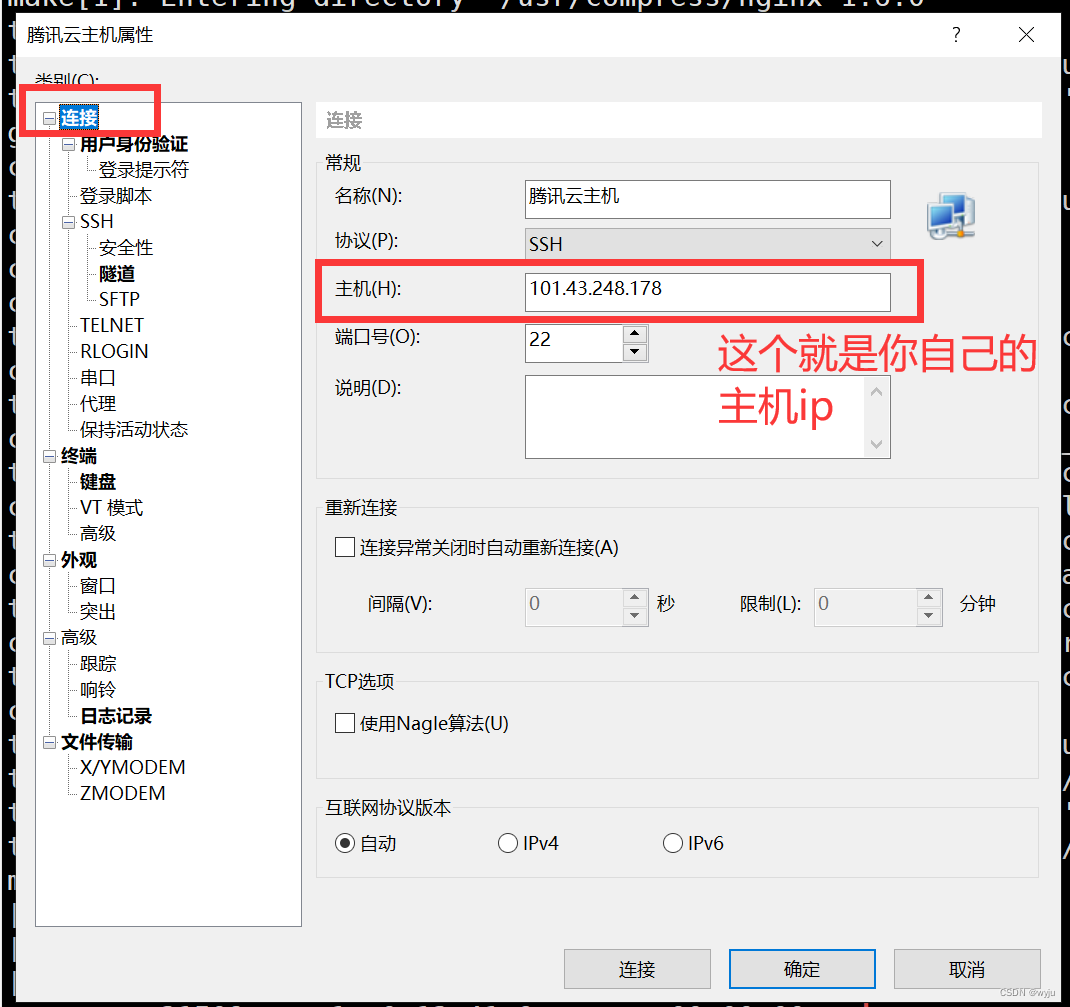1070x1007 pixels.
Task: Click the 限制 value field
Action: [x=865, y=607]
